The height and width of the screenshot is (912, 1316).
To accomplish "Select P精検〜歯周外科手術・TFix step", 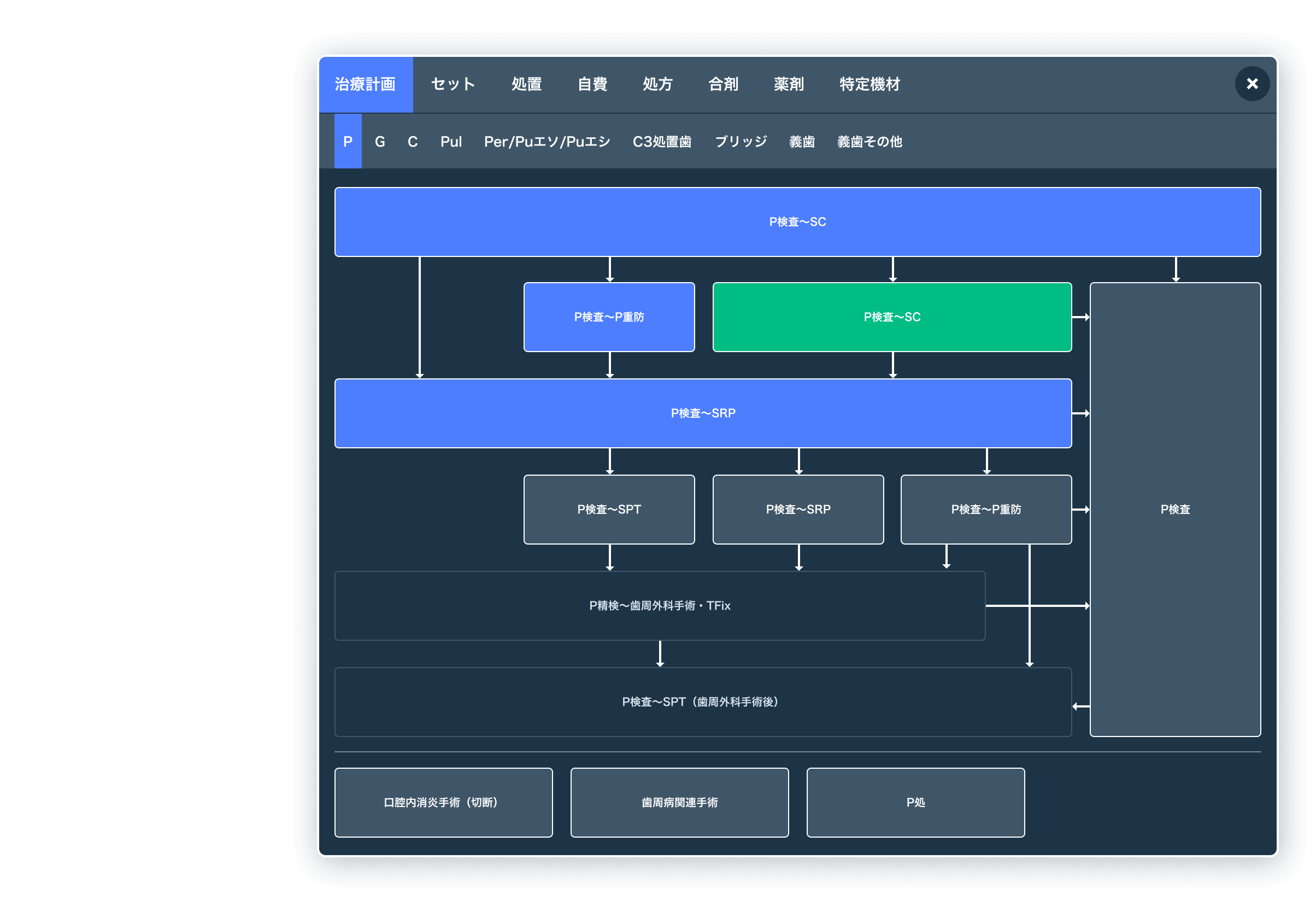I will (x=659, y=606).
